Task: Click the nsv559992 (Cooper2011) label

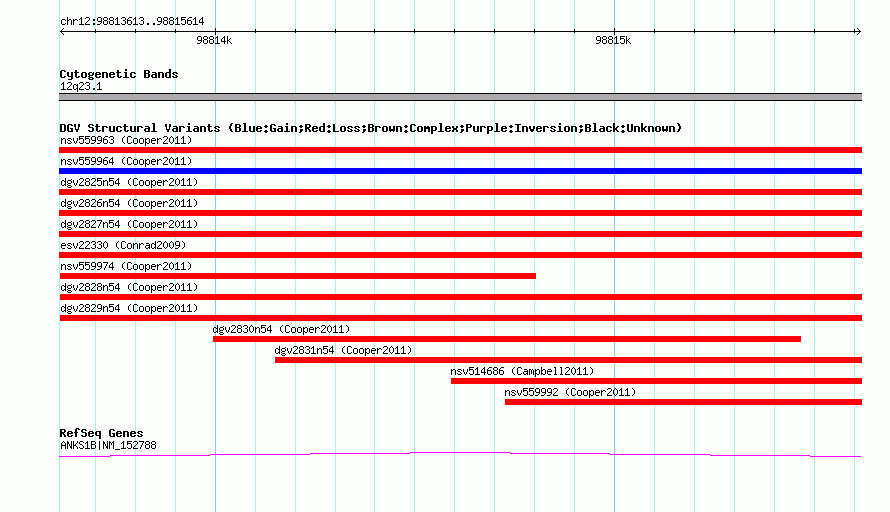Action: pos(570,392)
